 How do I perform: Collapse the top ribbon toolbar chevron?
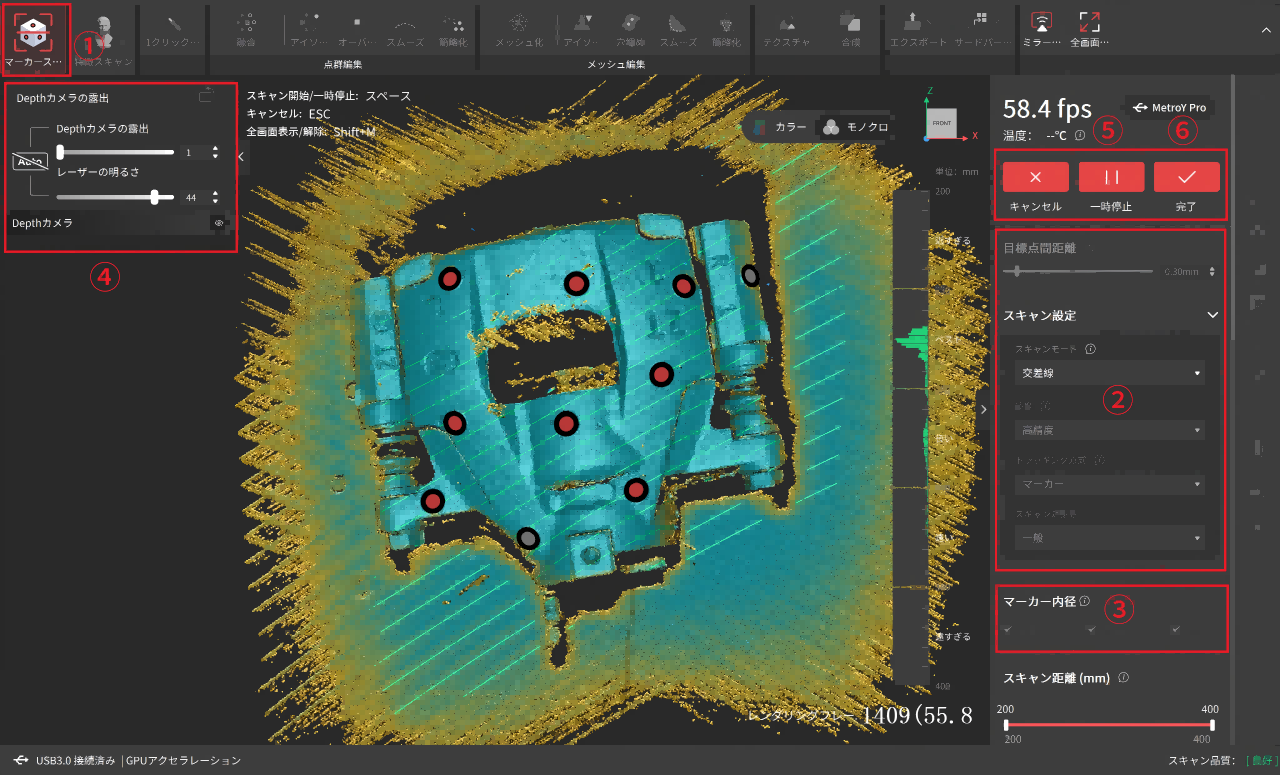click(1265, 30)
